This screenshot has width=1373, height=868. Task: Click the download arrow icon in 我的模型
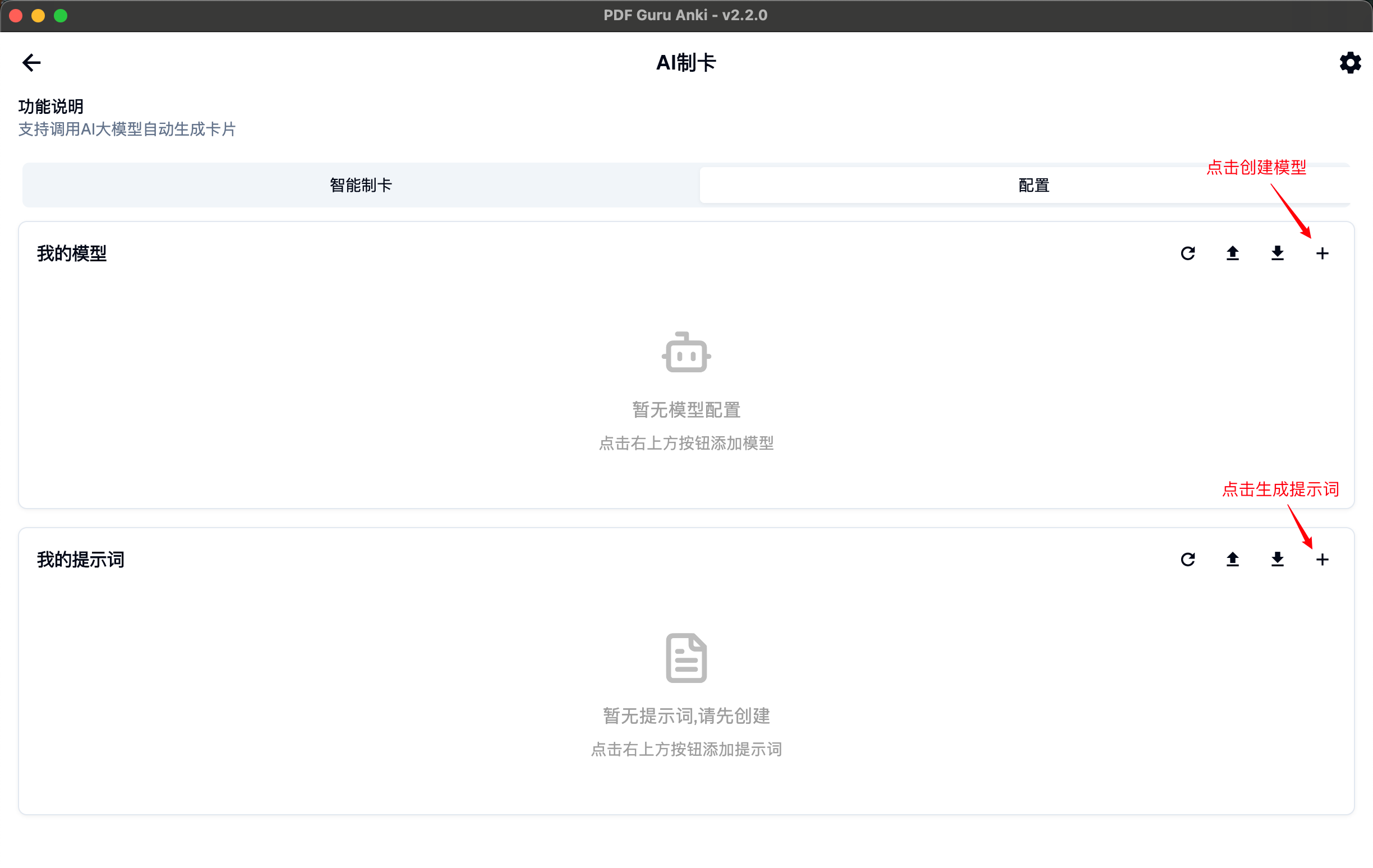(1277, 253)
